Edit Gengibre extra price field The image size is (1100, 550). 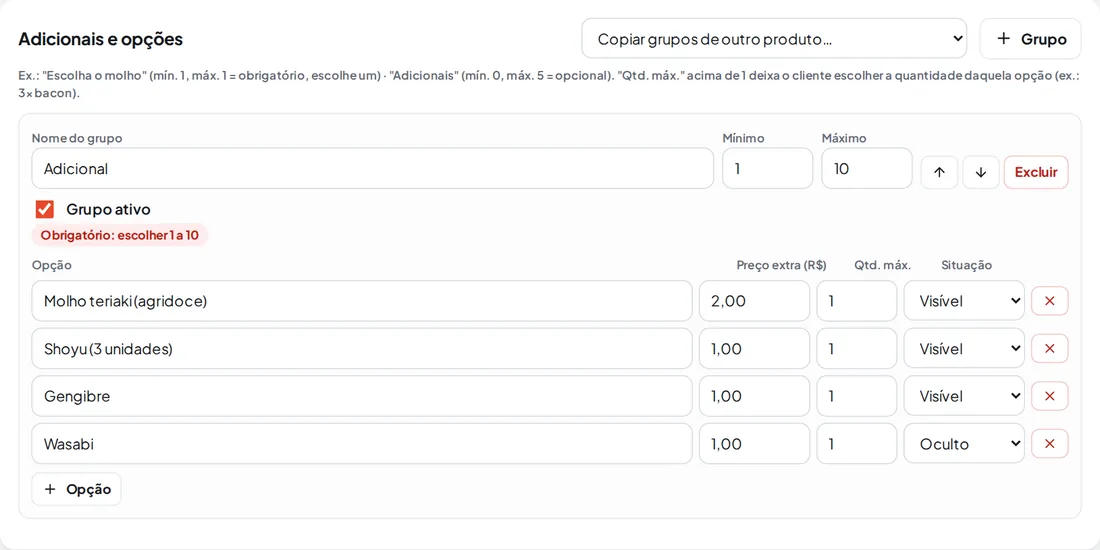754,396
